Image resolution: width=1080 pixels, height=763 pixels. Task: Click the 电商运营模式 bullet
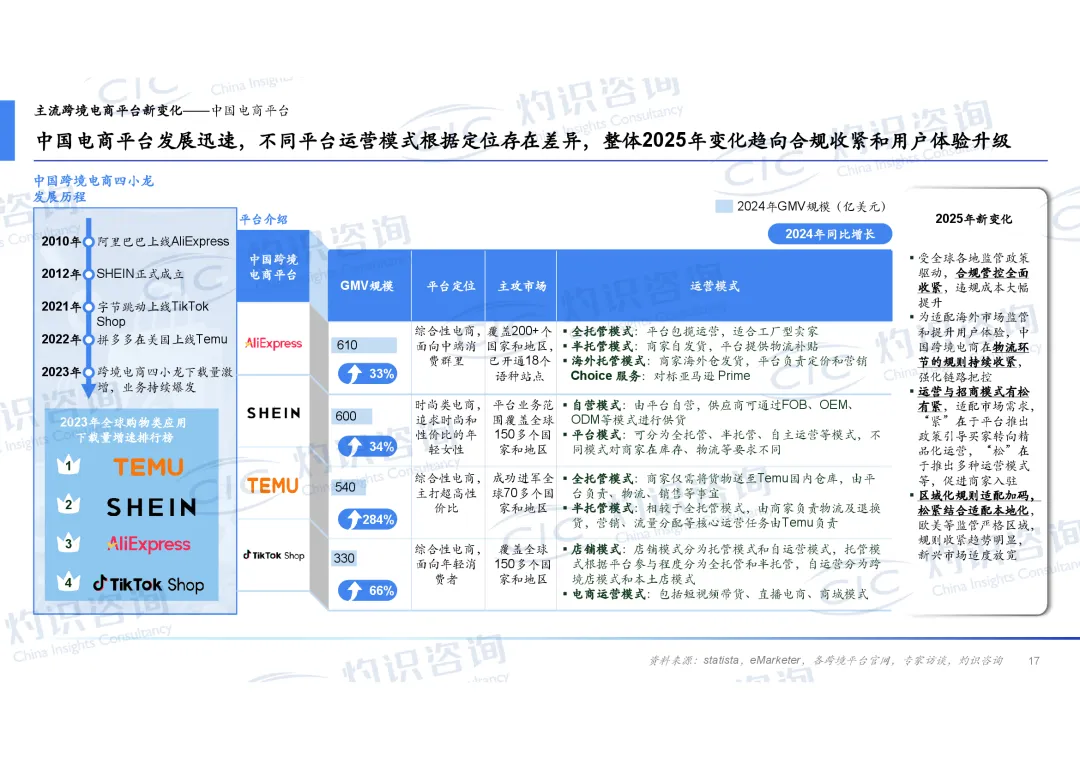(x=716, y=594)
